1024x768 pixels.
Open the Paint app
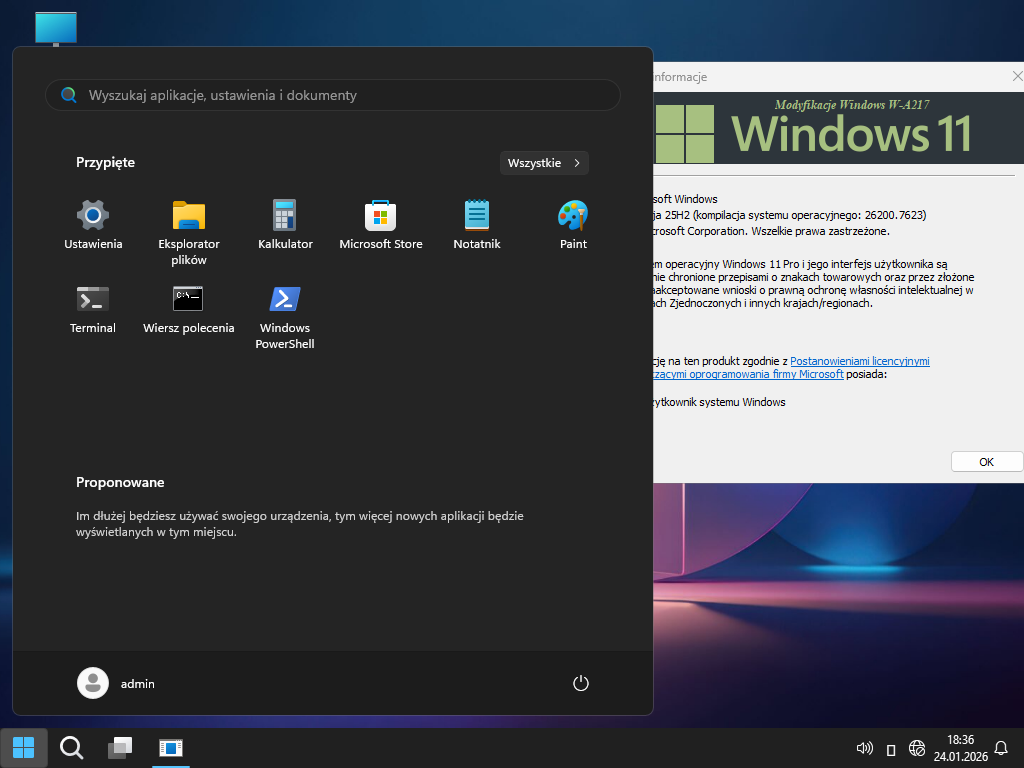573,224
